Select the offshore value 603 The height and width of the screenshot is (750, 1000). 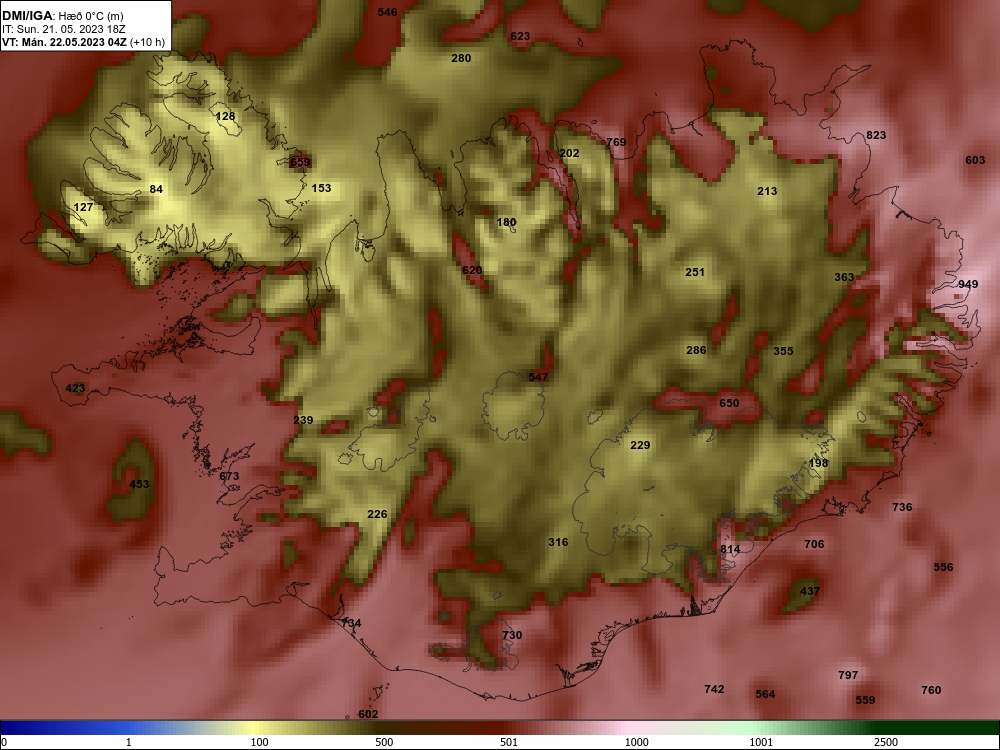click(975, 160)
